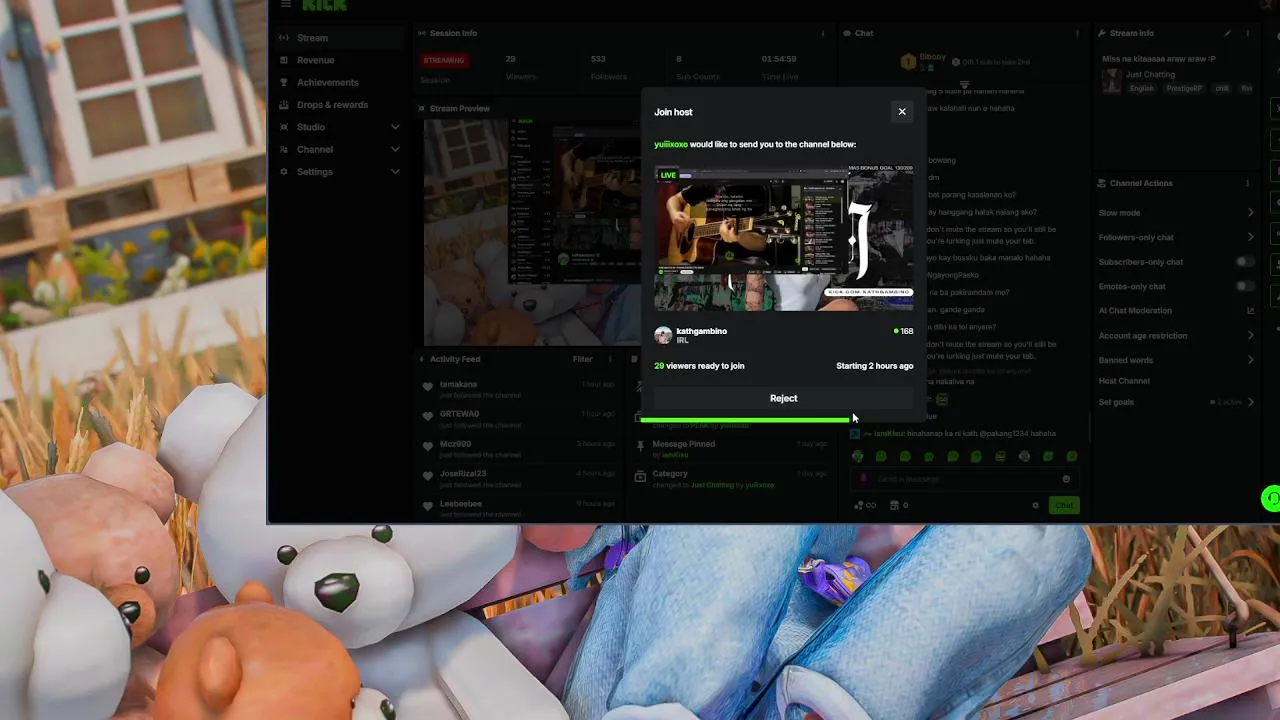Click the chill stream tag
Image resolution: width=1280 pixels, height=720 pixels.
point(1222,88)
